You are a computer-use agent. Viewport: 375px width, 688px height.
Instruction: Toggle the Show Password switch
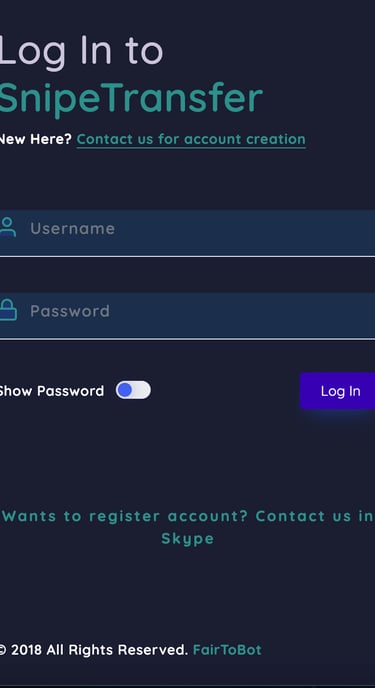click(x=133, y=390)
